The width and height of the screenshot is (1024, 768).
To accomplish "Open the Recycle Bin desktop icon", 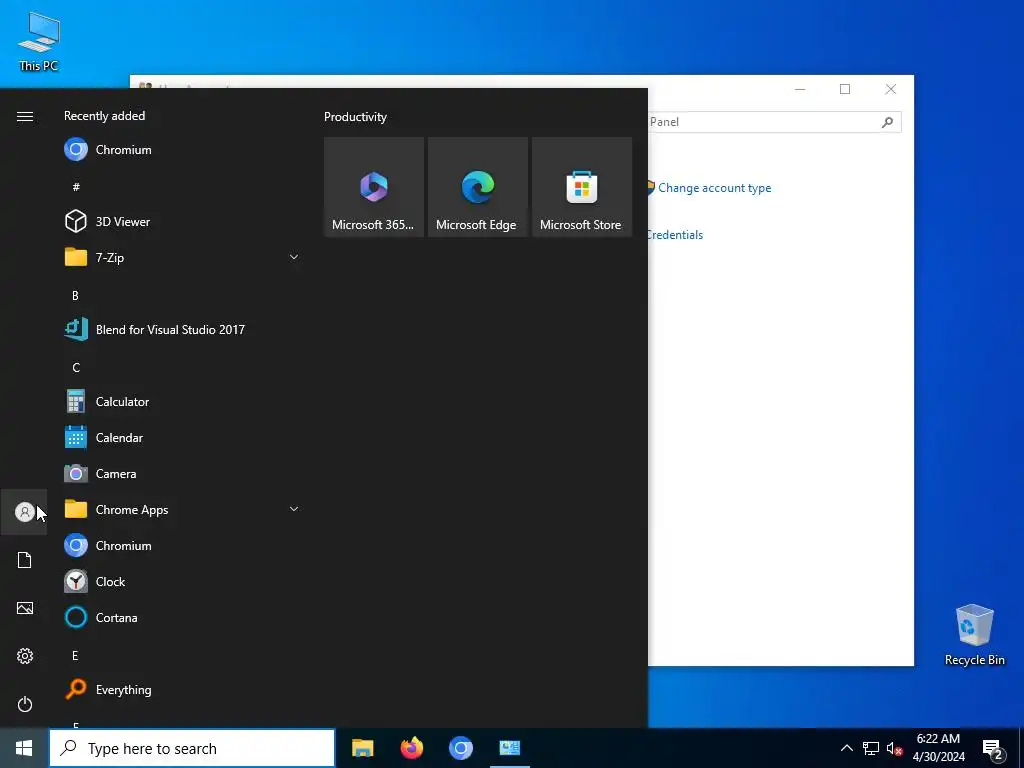I will pyautogui.click(x=974, y=635).
